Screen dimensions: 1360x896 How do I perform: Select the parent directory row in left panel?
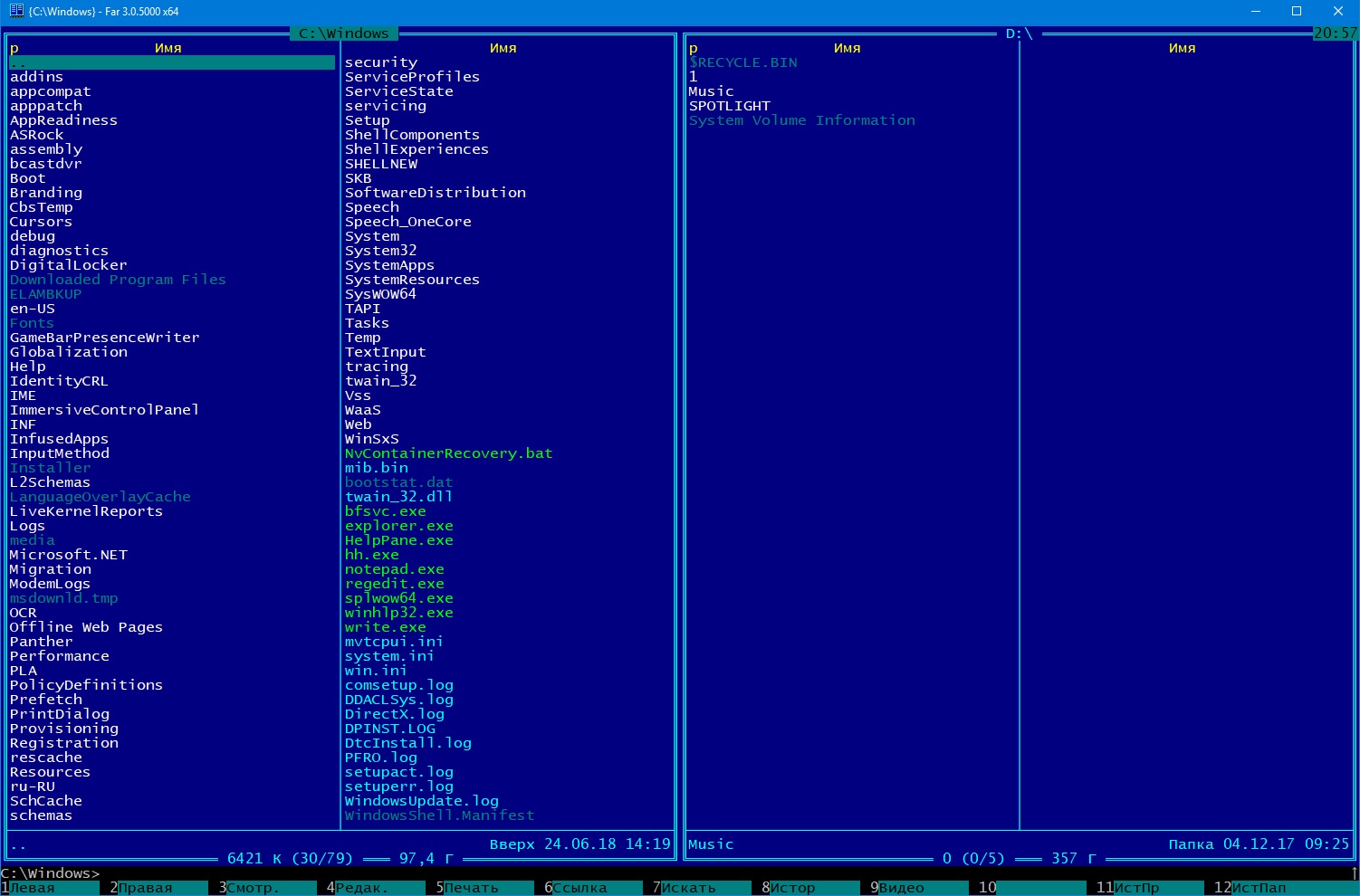click(172, 62)
